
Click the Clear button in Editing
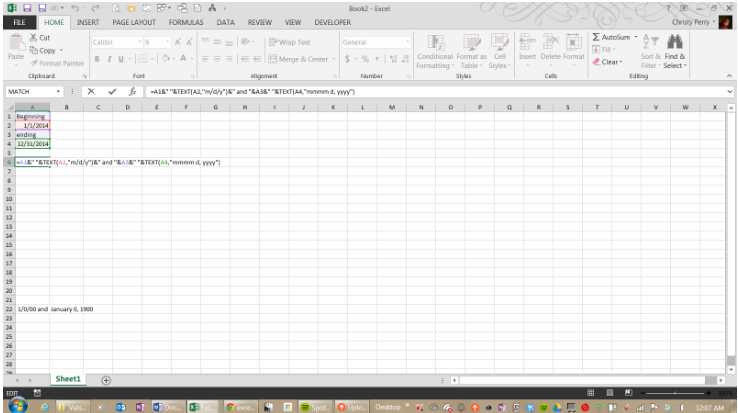tap(607, 62)
